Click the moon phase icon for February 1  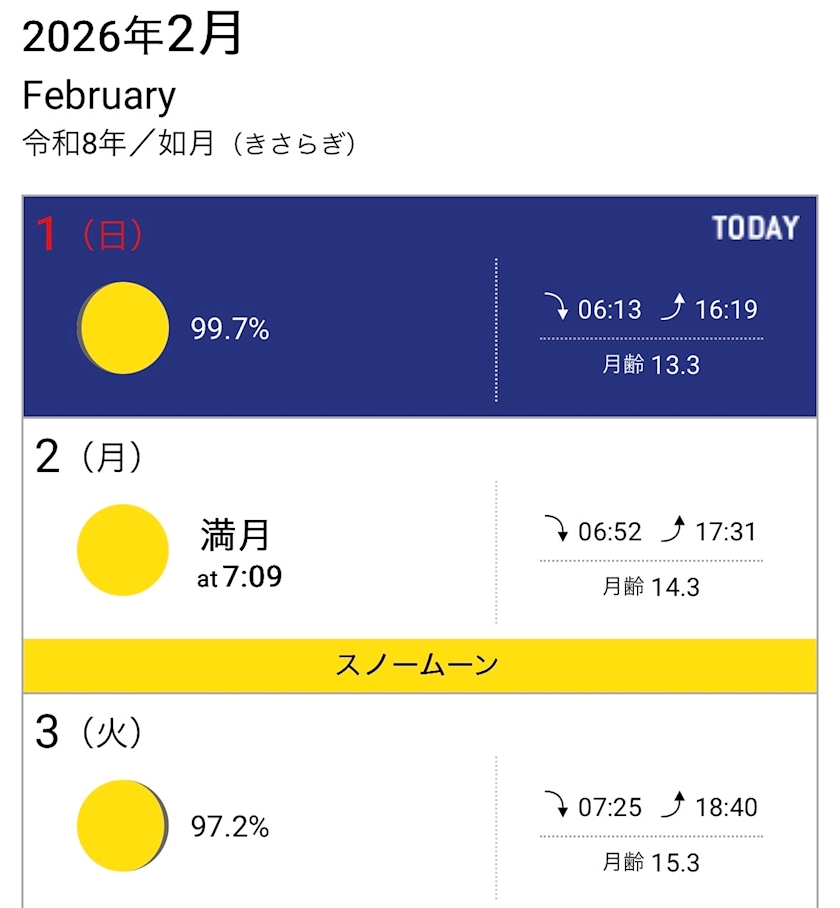124,328
